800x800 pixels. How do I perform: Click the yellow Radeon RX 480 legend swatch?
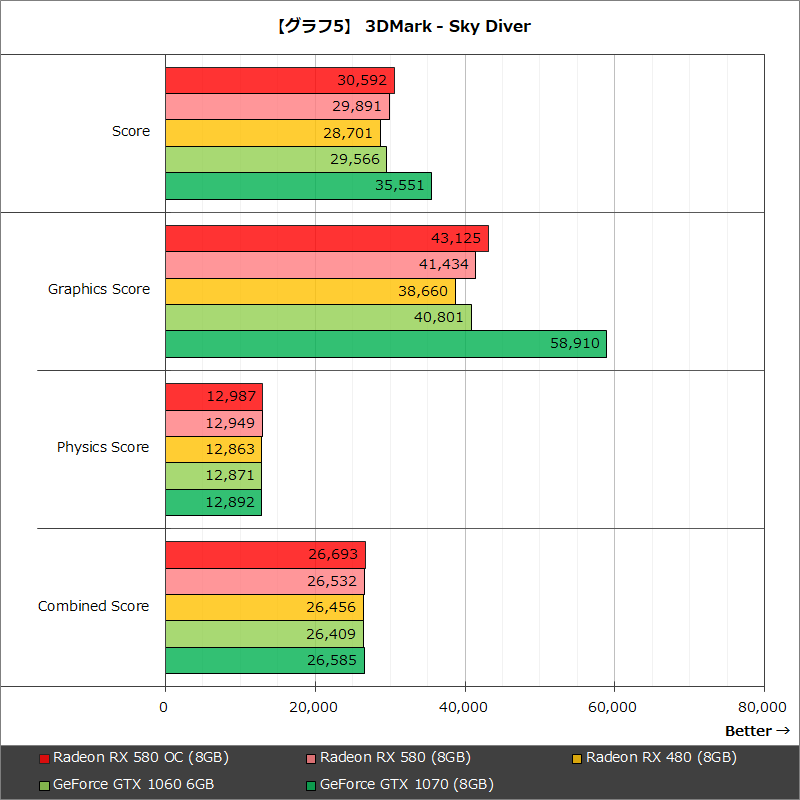click(x=577, y=759)
